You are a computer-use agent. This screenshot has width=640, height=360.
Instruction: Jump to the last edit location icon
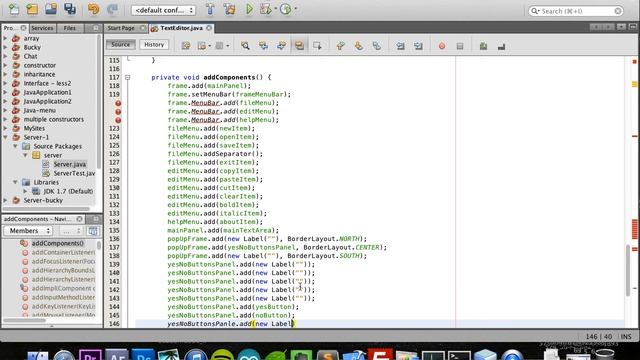point(186,46)
